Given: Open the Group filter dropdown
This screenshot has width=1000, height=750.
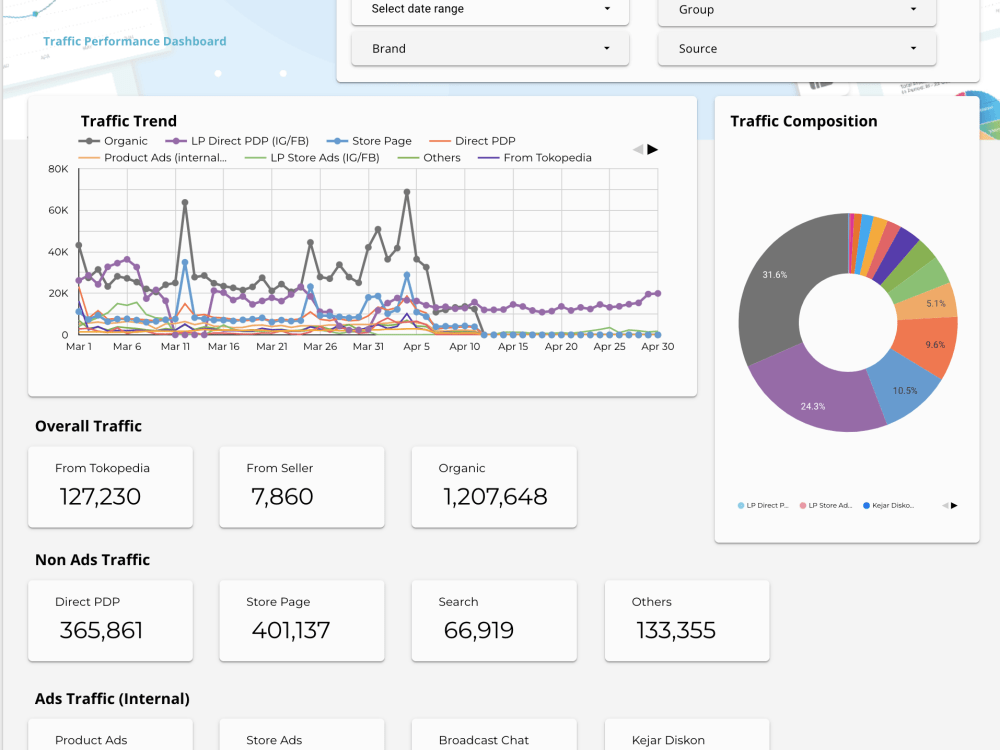Looking at the screenshot, I should point(797,11).
